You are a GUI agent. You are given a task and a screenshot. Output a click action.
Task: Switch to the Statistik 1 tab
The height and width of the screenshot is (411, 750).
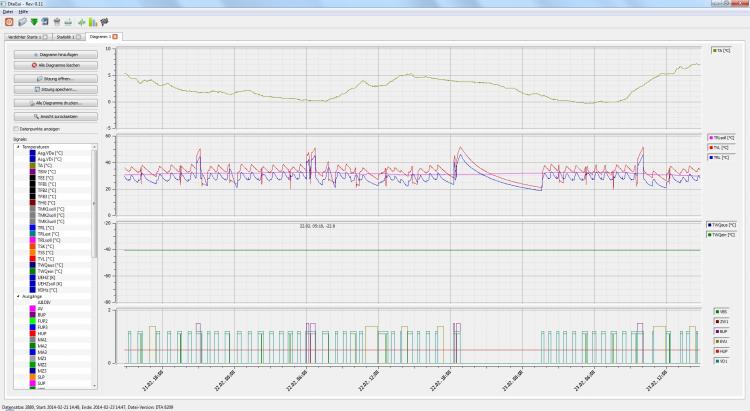click(67, 37)
